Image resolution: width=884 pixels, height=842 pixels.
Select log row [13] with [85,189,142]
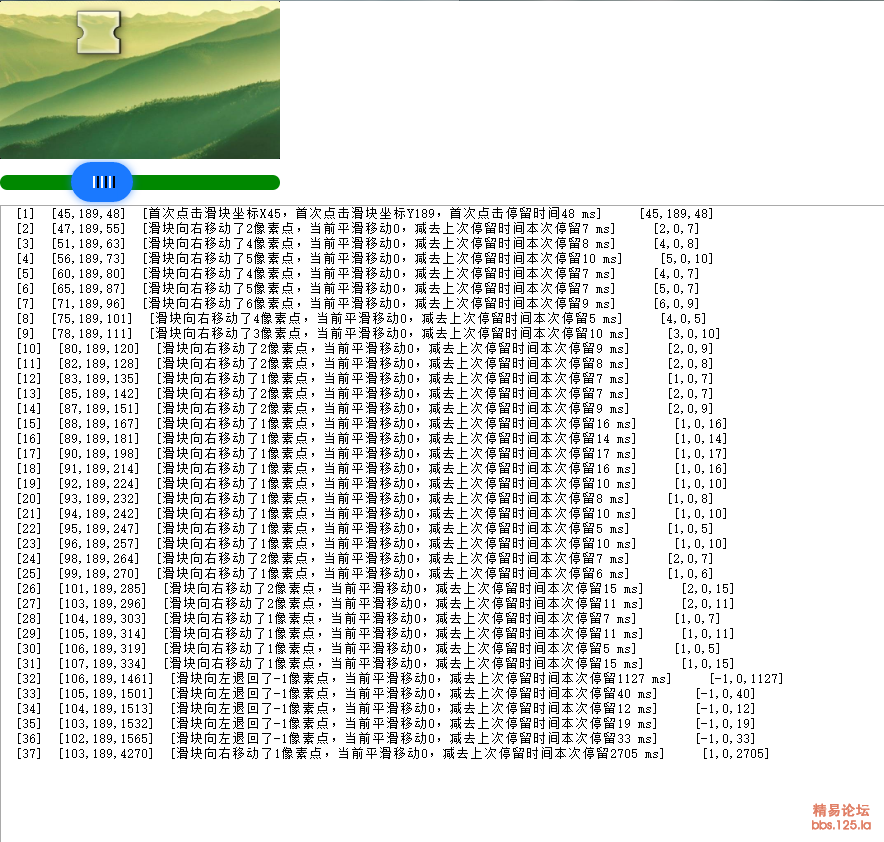point(365,394)
